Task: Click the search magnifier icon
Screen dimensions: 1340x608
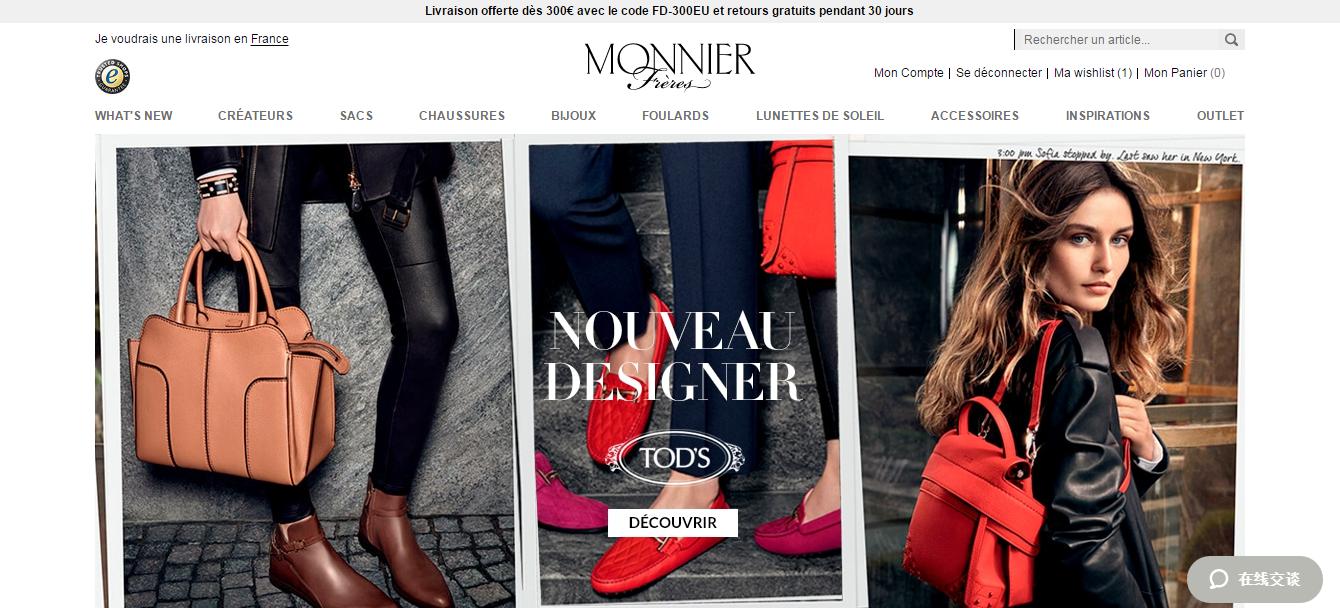Action: click(x=1231, y=40)
